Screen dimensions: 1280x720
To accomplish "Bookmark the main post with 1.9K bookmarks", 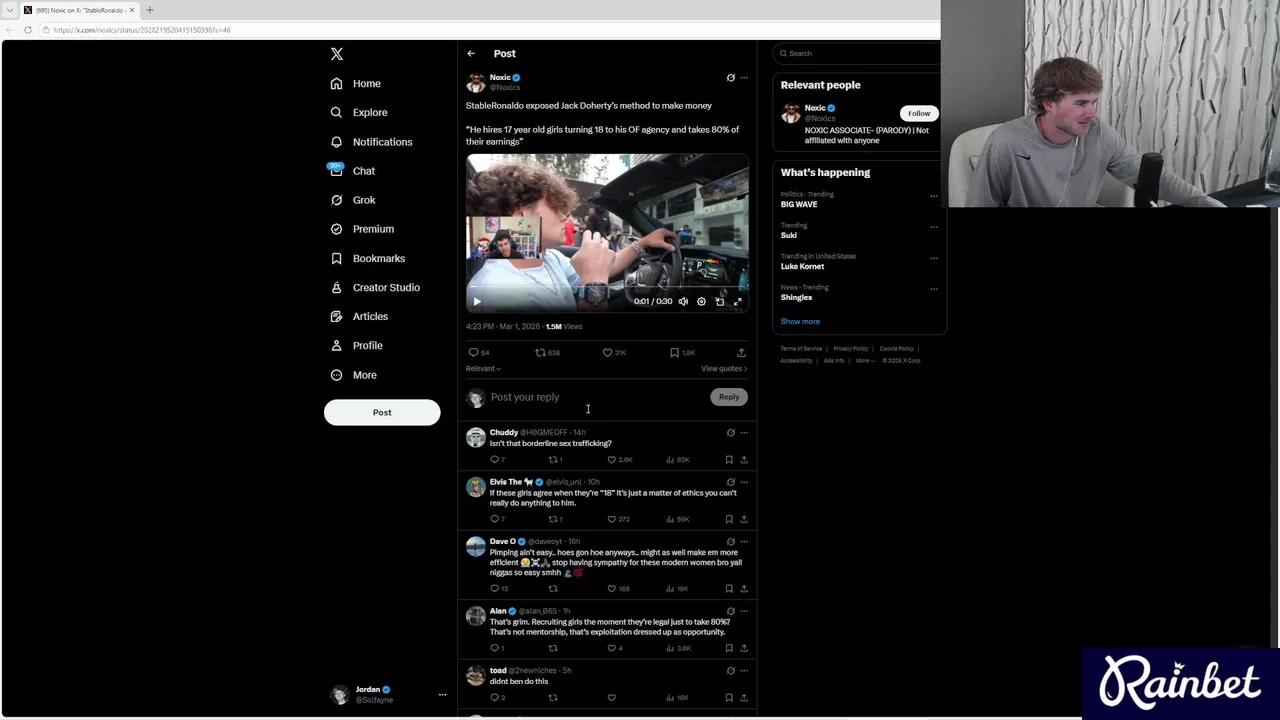I will coord(681,353).
